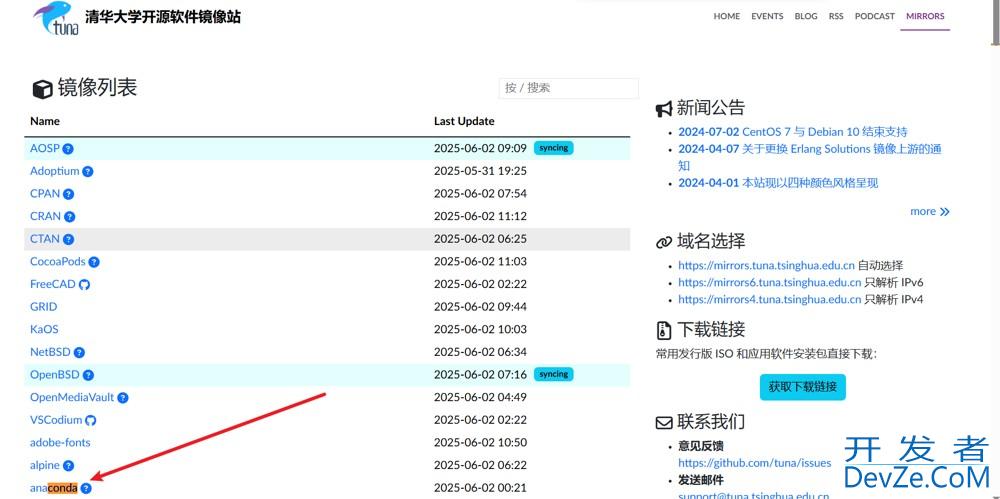Screen dimensions: 1000x499
Task: Open help icon next to OpenMediaVault
Action: 122,398
